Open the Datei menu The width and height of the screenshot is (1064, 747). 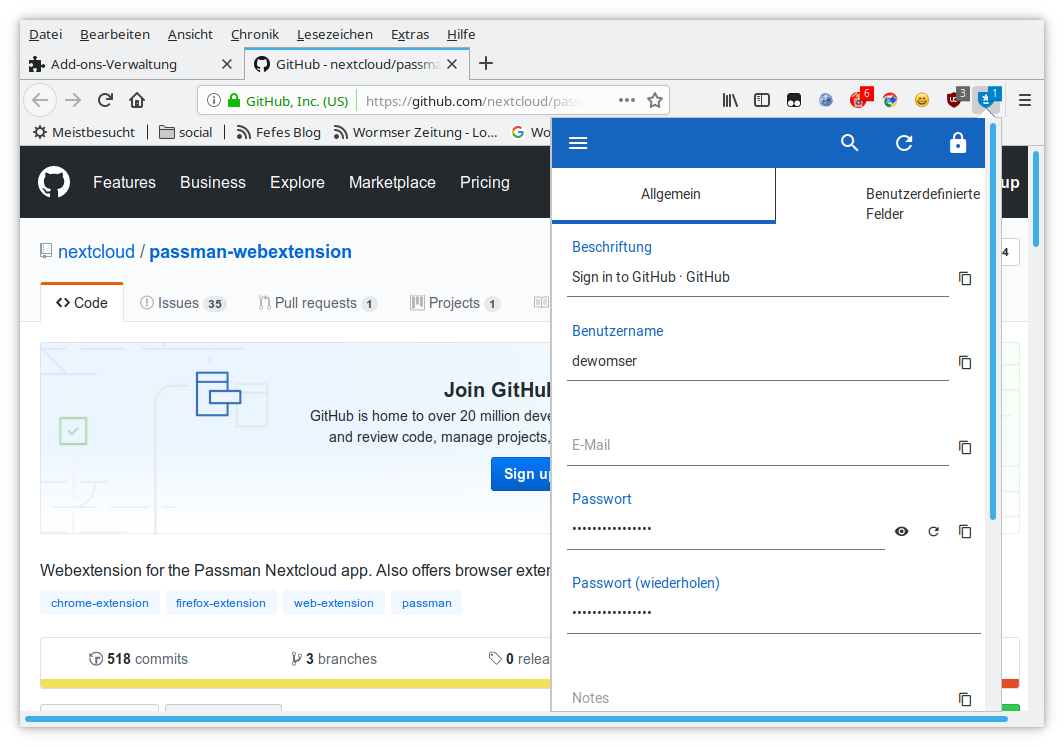point(45,35)
